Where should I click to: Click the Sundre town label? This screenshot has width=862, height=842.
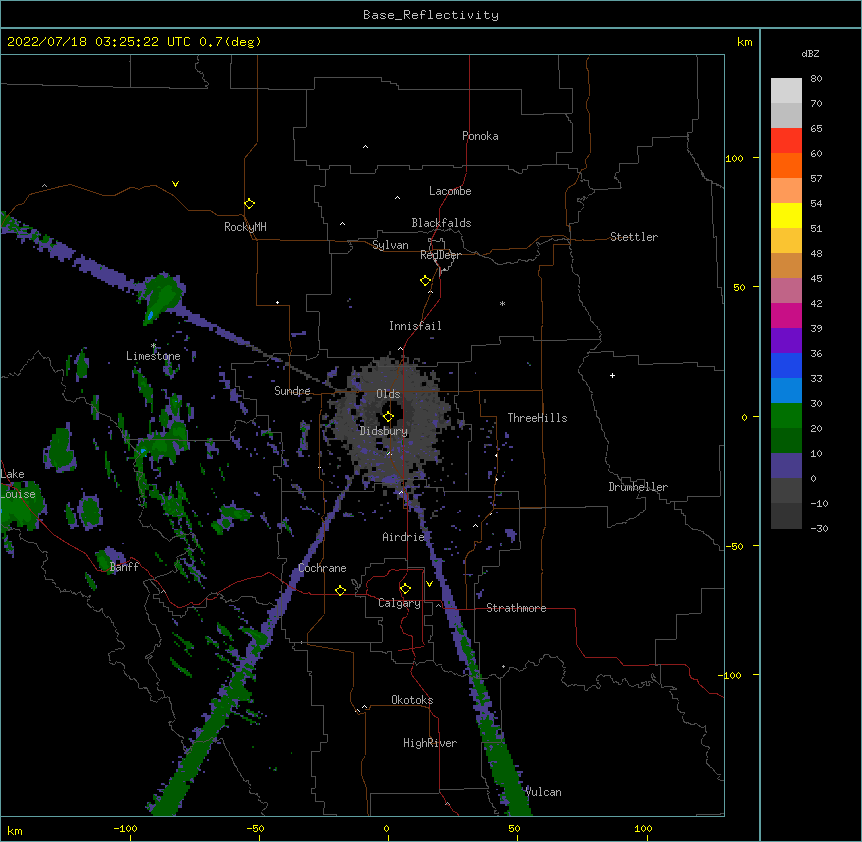pos(292,391)
